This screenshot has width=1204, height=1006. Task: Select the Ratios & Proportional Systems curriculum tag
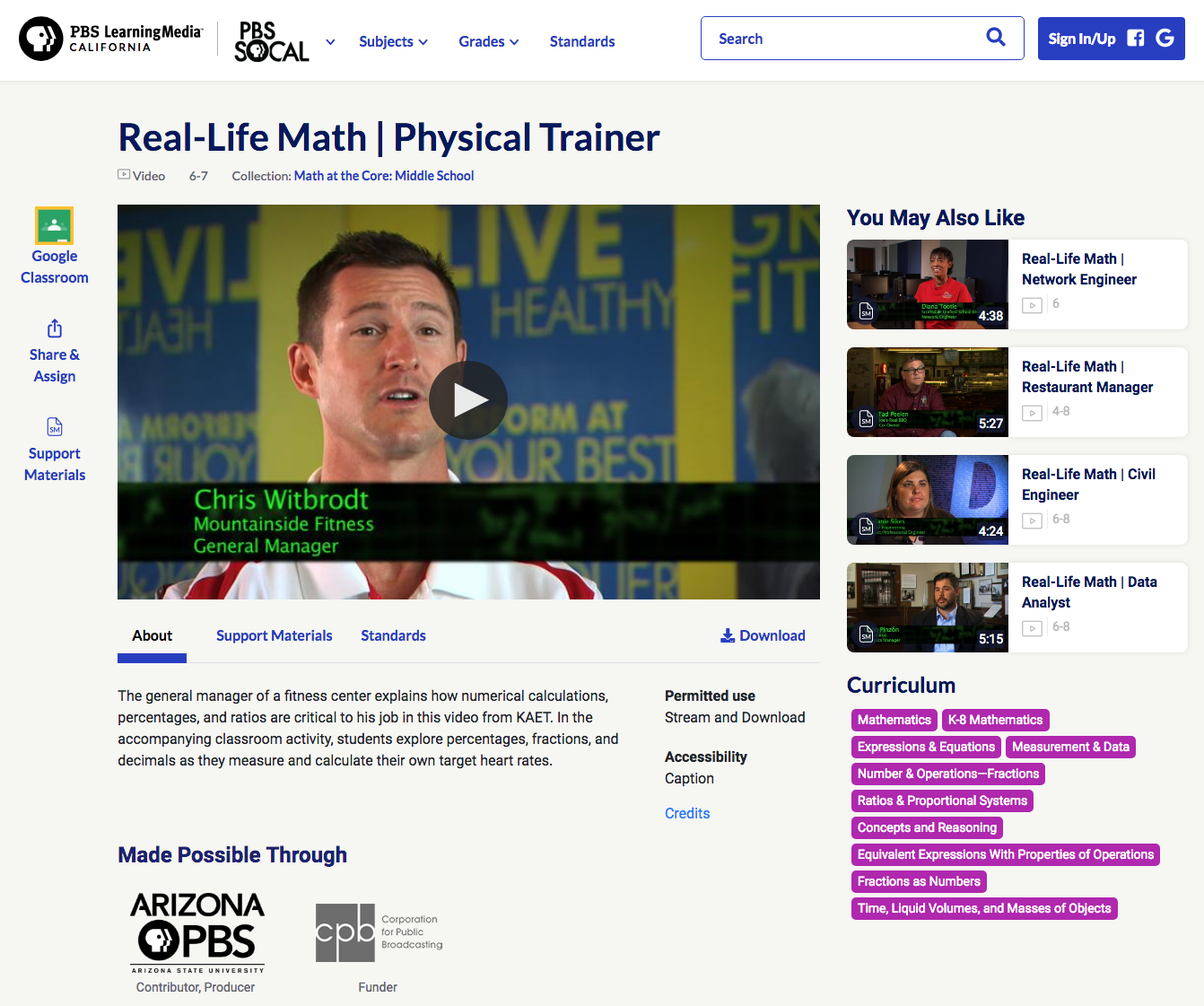coord(942,800)
